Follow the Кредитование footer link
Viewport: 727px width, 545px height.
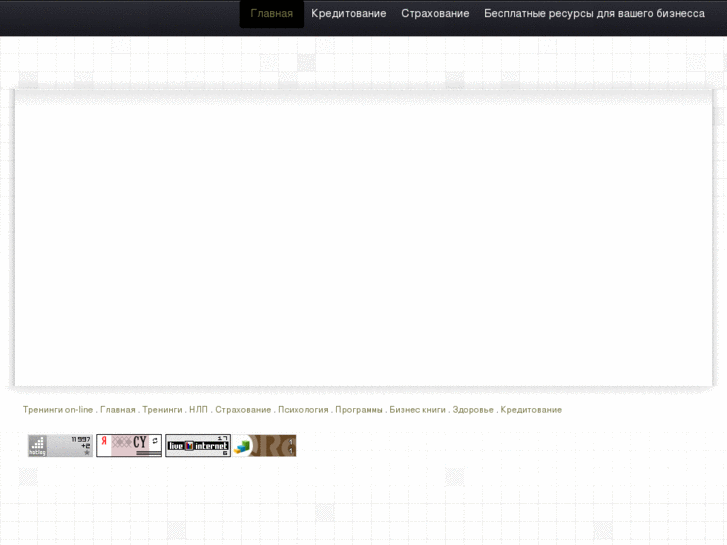coord(531,410)
